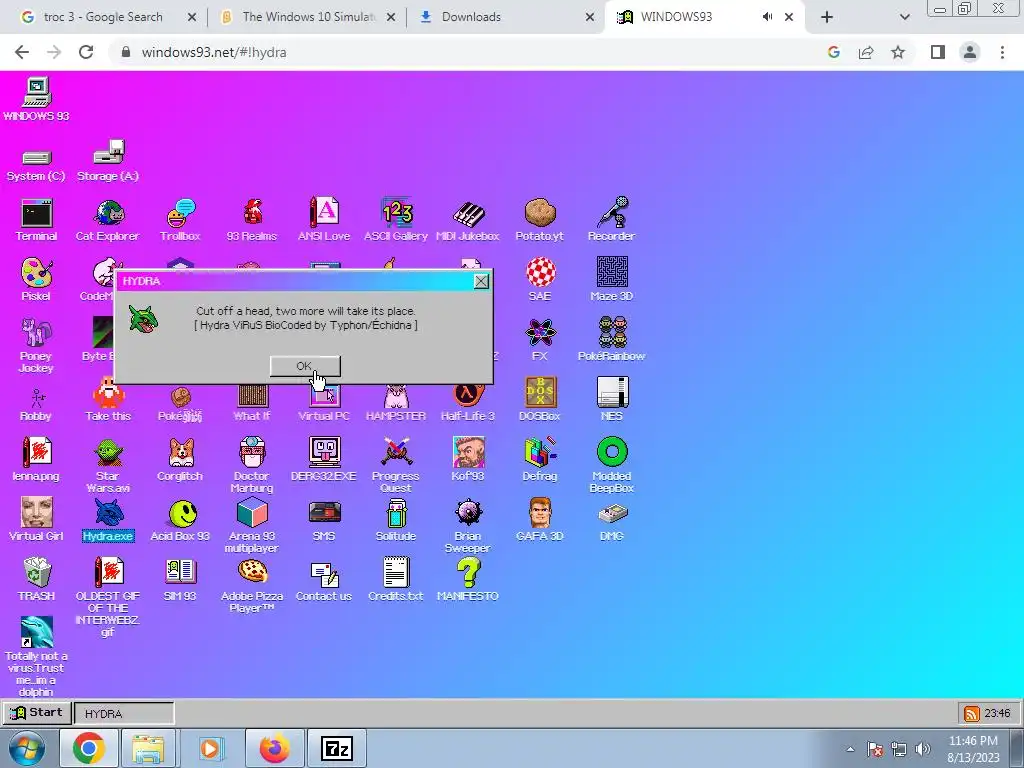1024x768 pixels.
Task: Launch DERG32.EXE icon
Action: pos(324,460)
